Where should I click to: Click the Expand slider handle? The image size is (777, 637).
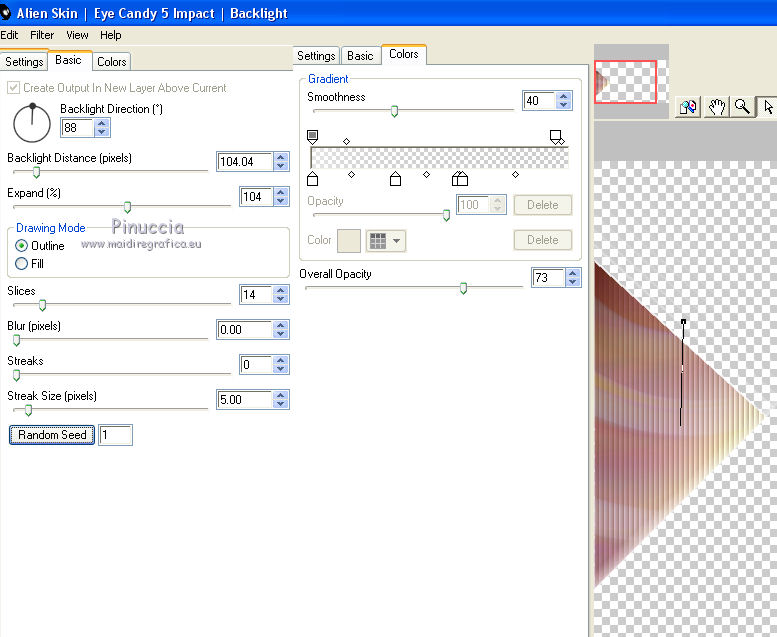tap(127, 207)
